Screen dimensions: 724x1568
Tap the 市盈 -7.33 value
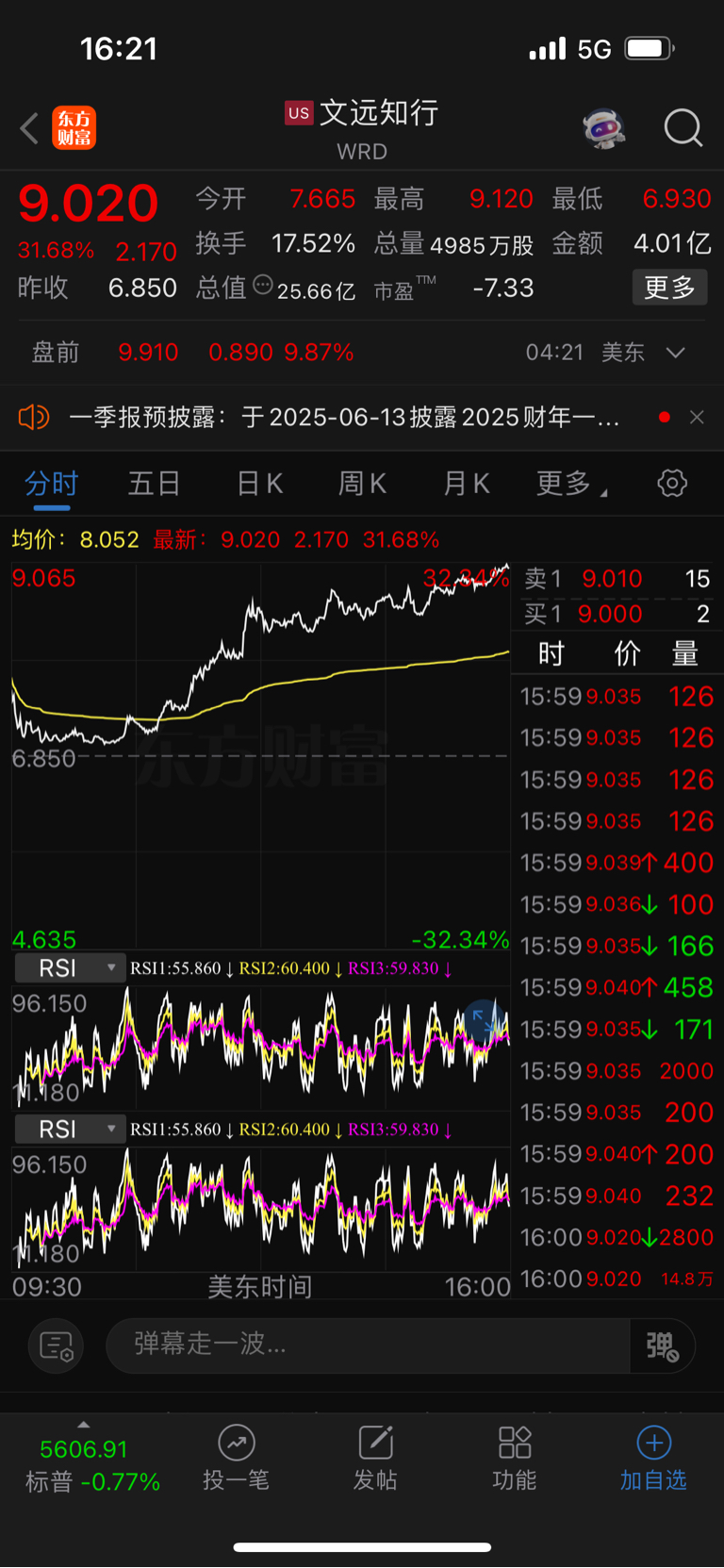tap(503, 288)
